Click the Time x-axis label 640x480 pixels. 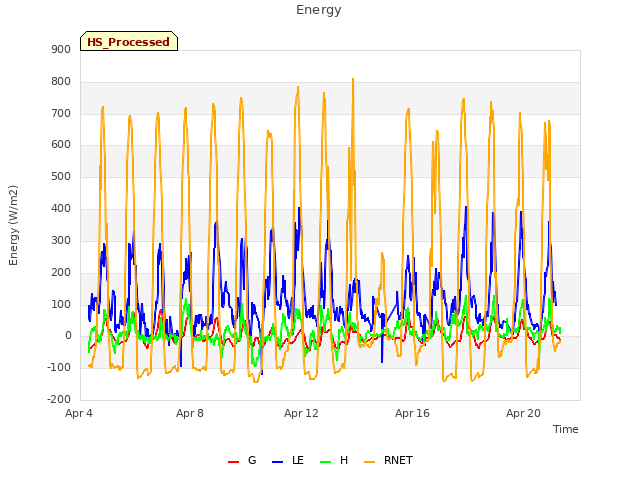(565, 429)
